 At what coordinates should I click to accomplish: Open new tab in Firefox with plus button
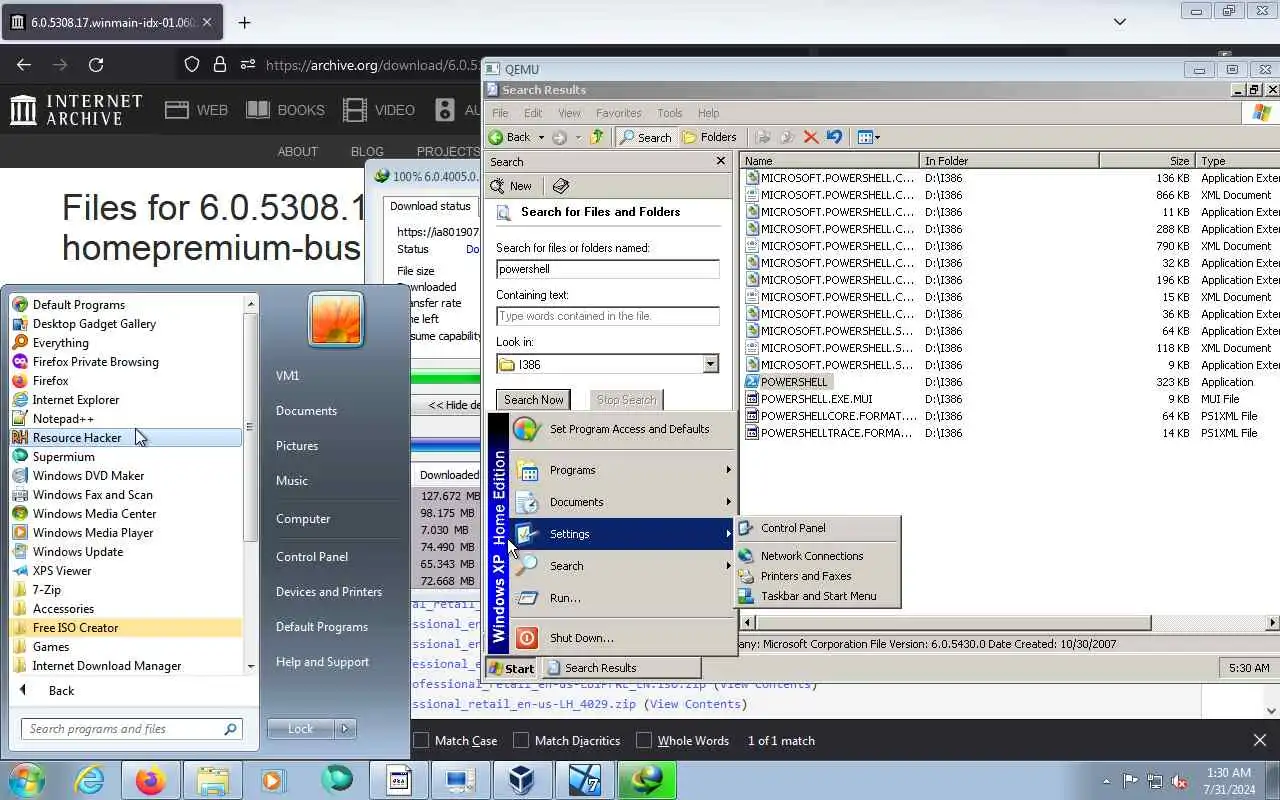pyautogui.click(x=244, y=22)
